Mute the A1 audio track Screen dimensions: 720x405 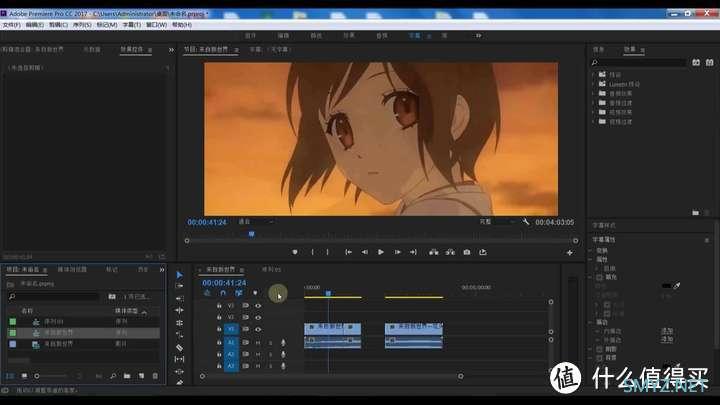[x=258, y=343]
